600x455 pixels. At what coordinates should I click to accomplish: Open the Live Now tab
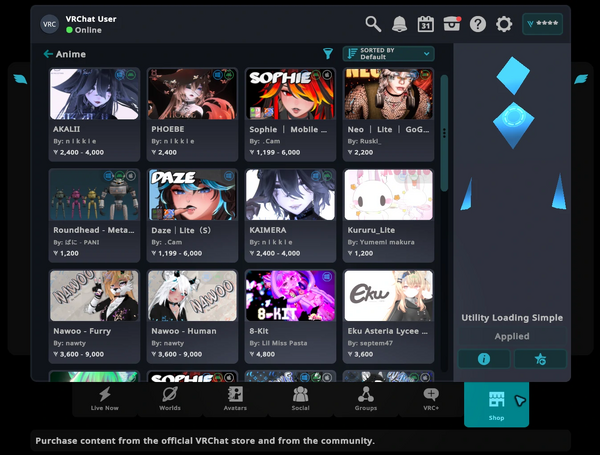coord(104,399)
